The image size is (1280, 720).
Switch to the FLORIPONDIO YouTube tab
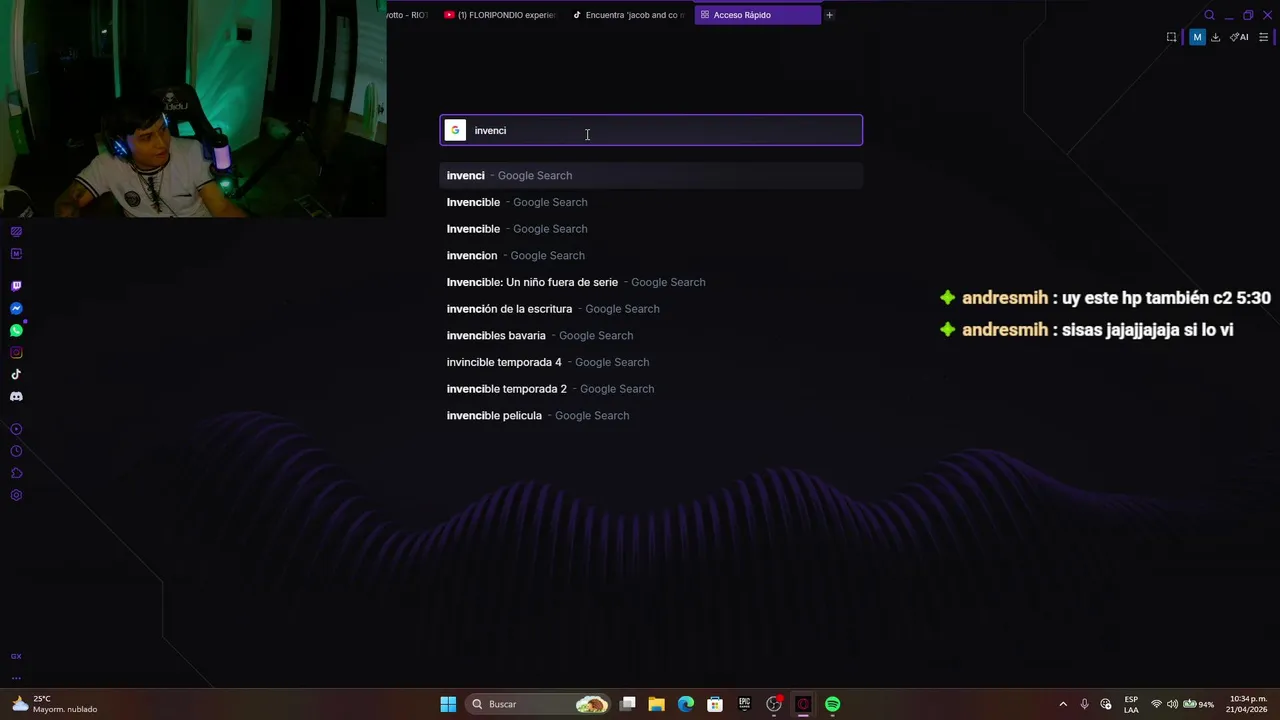(x=500, y=15)
